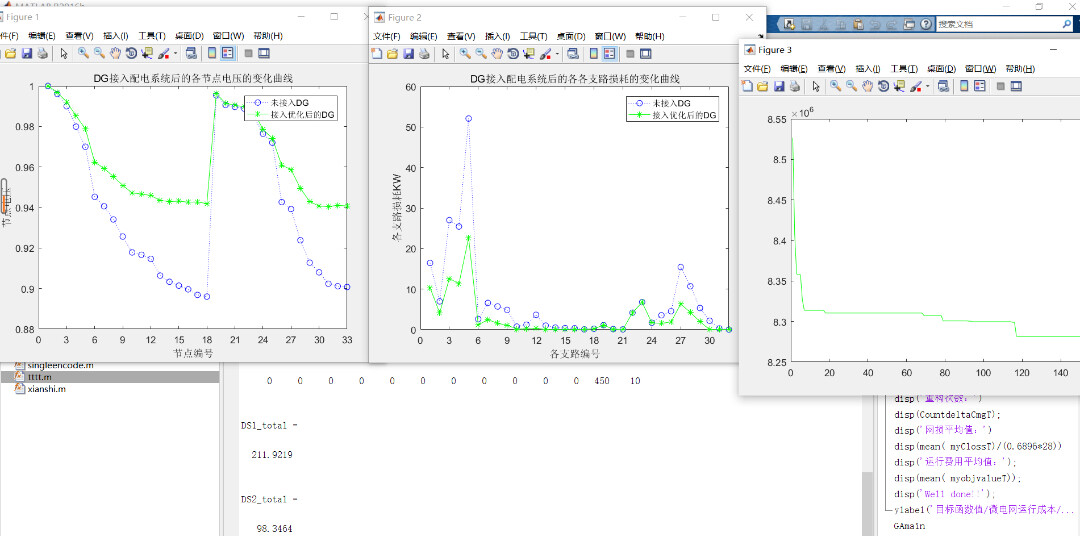Save icon in Figure 3 toolbar
This screenshot has height=536, width=1080.
(779, 86)
